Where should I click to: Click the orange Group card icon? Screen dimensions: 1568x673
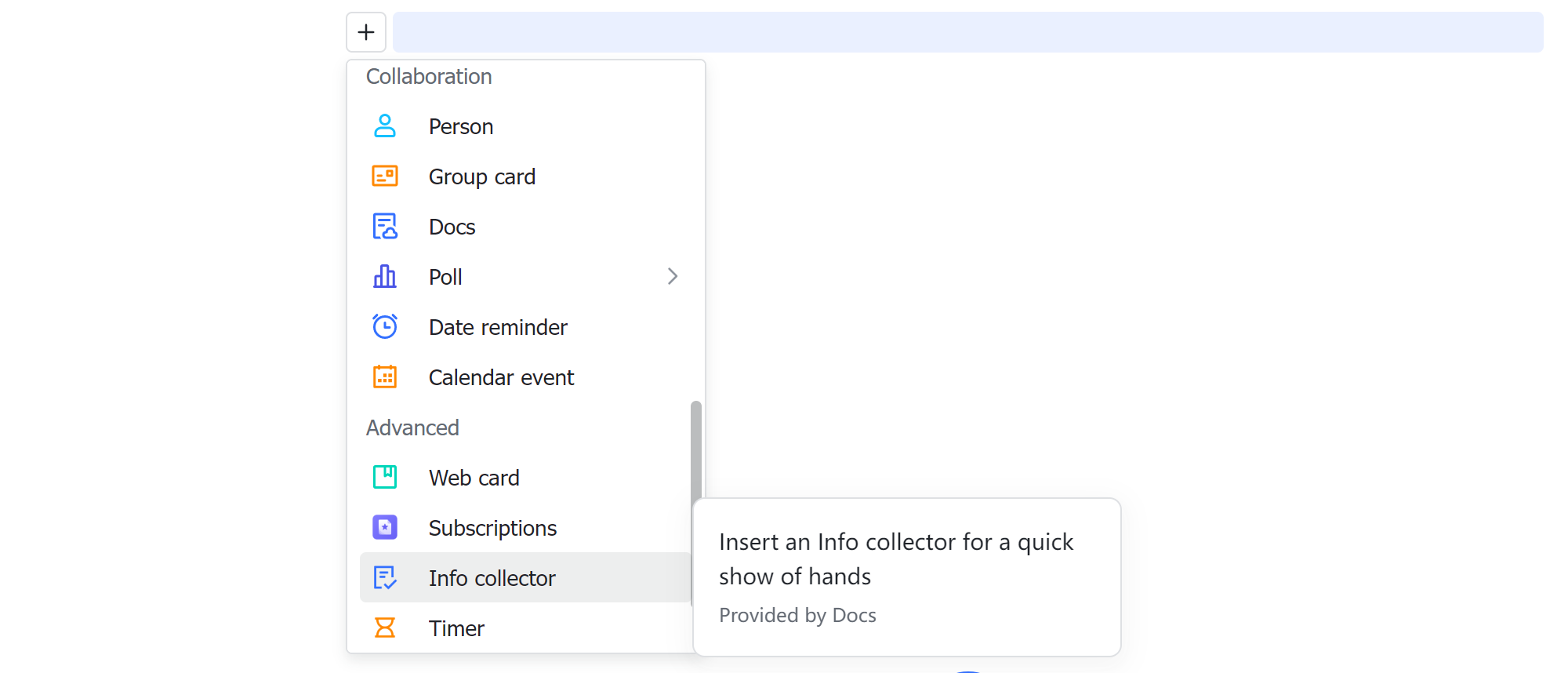coord(384,176)
